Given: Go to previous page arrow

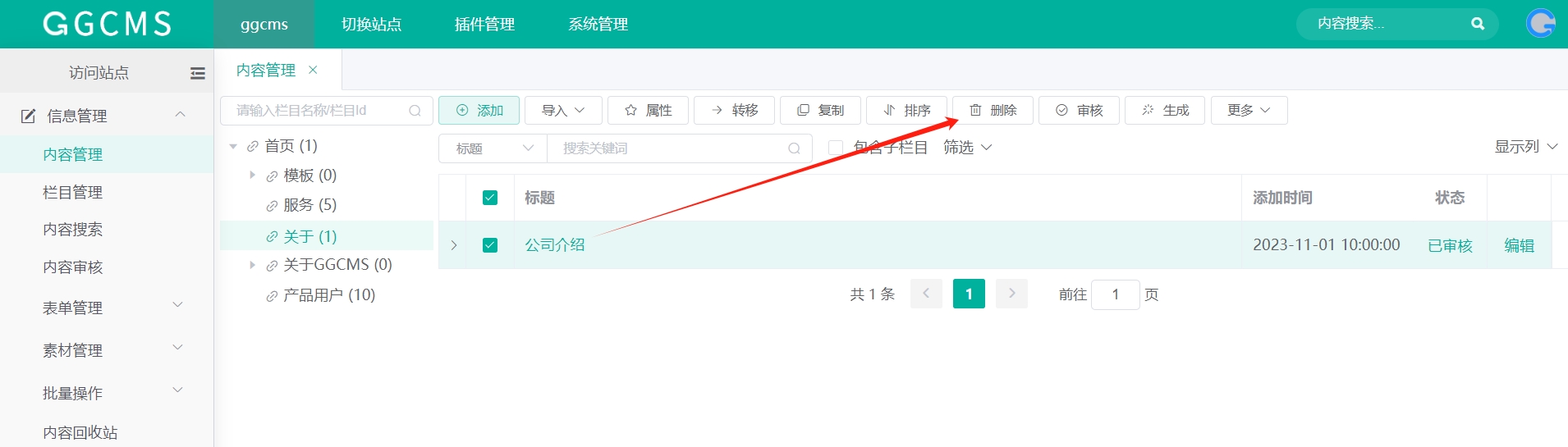Looking at the screenshot, I should point(926,294).
